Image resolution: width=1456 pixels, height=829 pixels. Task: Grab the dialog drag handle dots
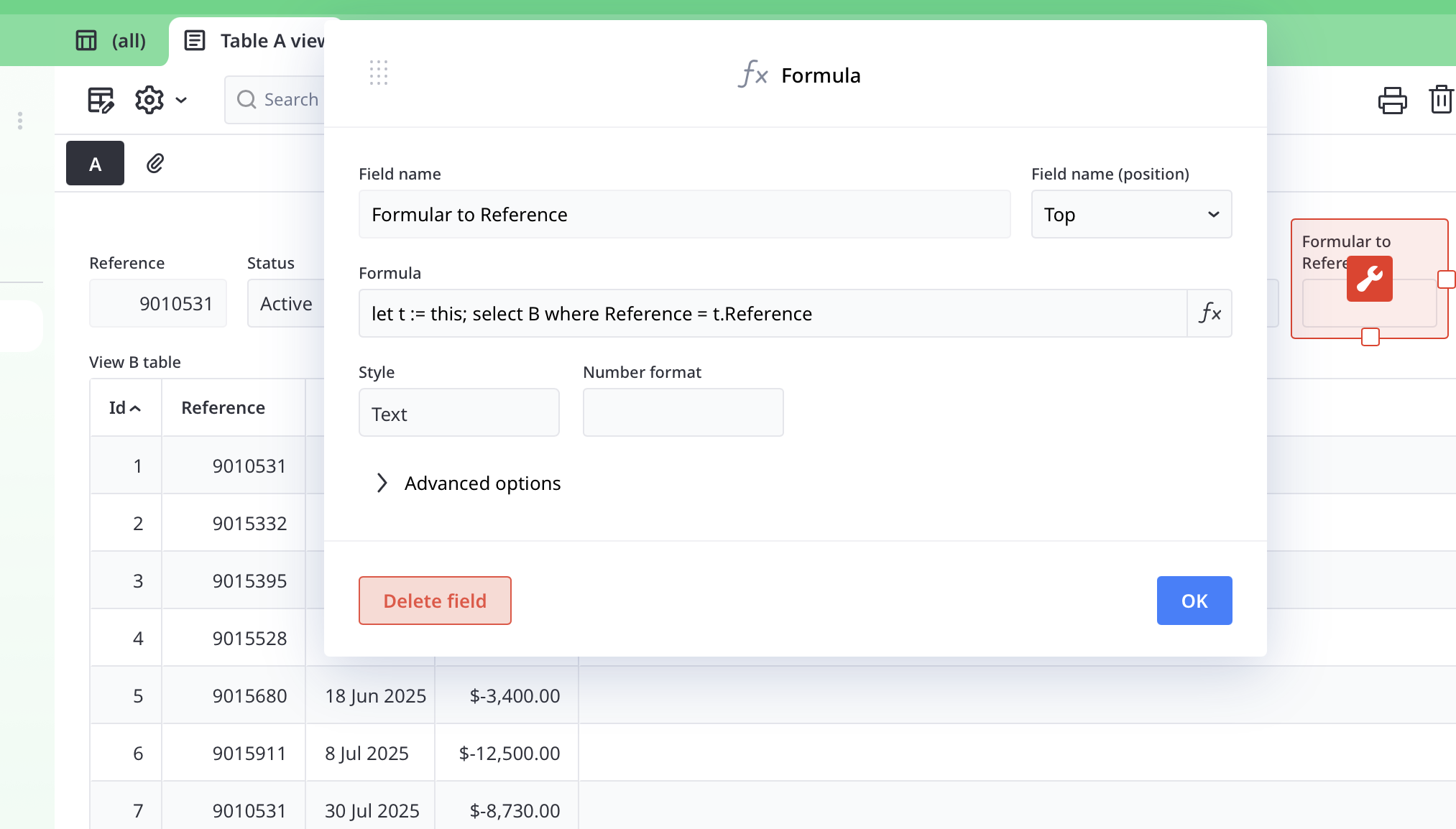[x=379, y=73]
